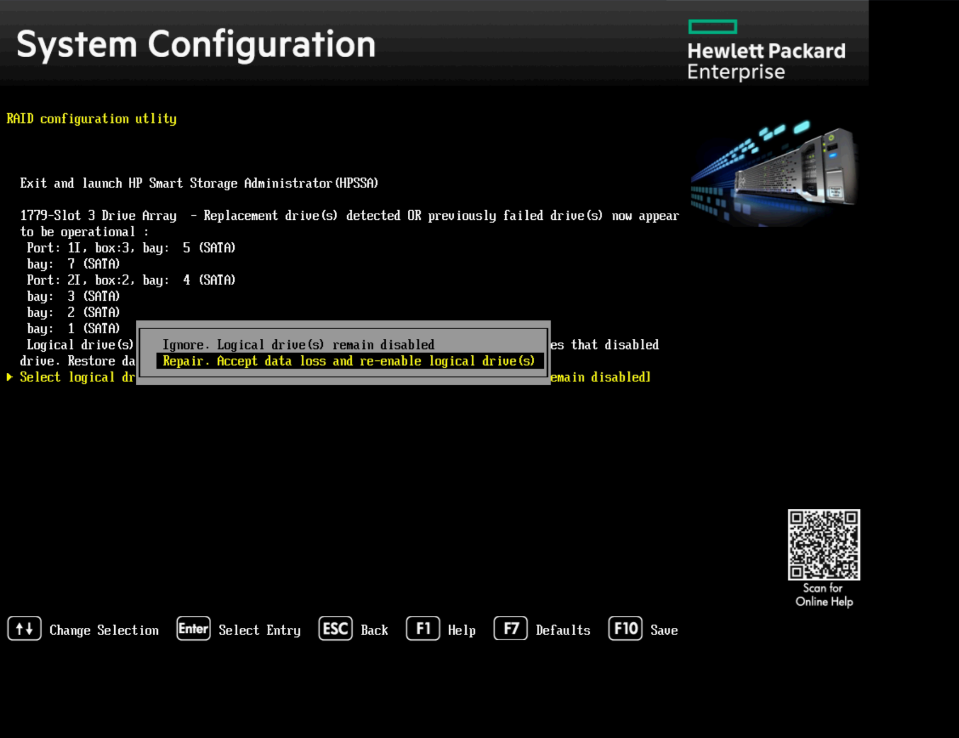The height and width of the screenshot is (738, 959).
Task: Click the Defaults label
Action: [563, 630]
